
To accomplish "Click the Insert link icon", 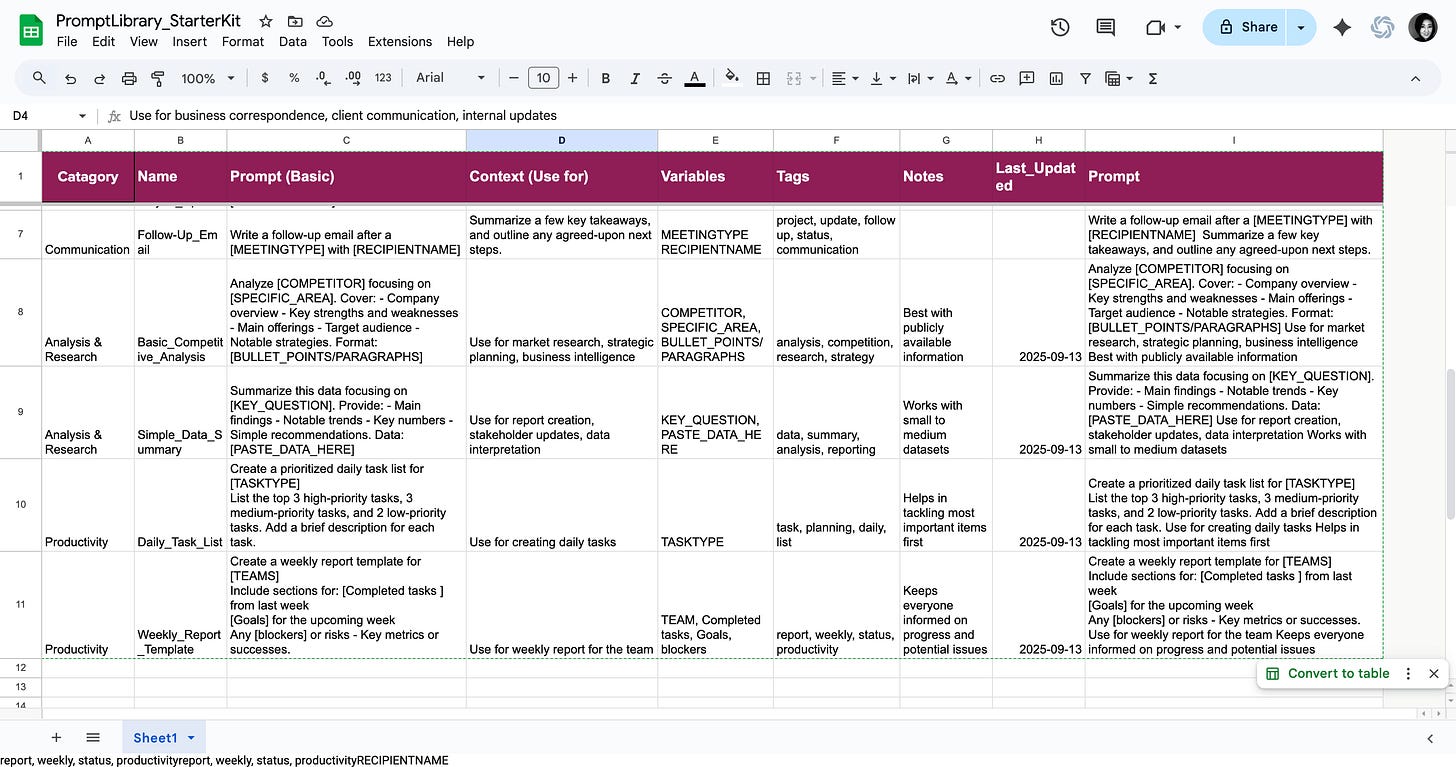I will point(997,78).
